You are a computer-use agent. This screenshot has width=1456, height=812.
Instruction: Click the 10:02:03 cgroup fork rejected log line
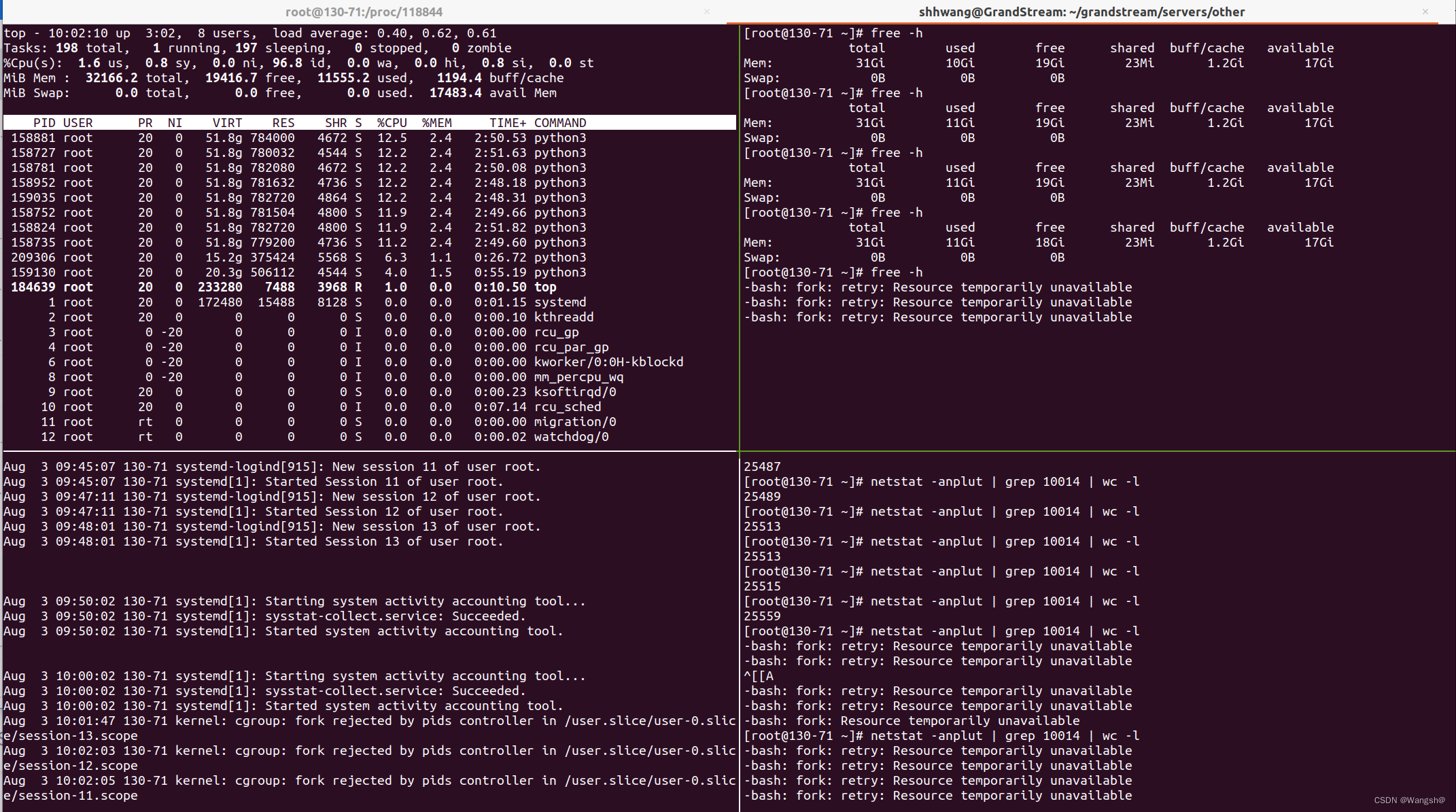369,758
